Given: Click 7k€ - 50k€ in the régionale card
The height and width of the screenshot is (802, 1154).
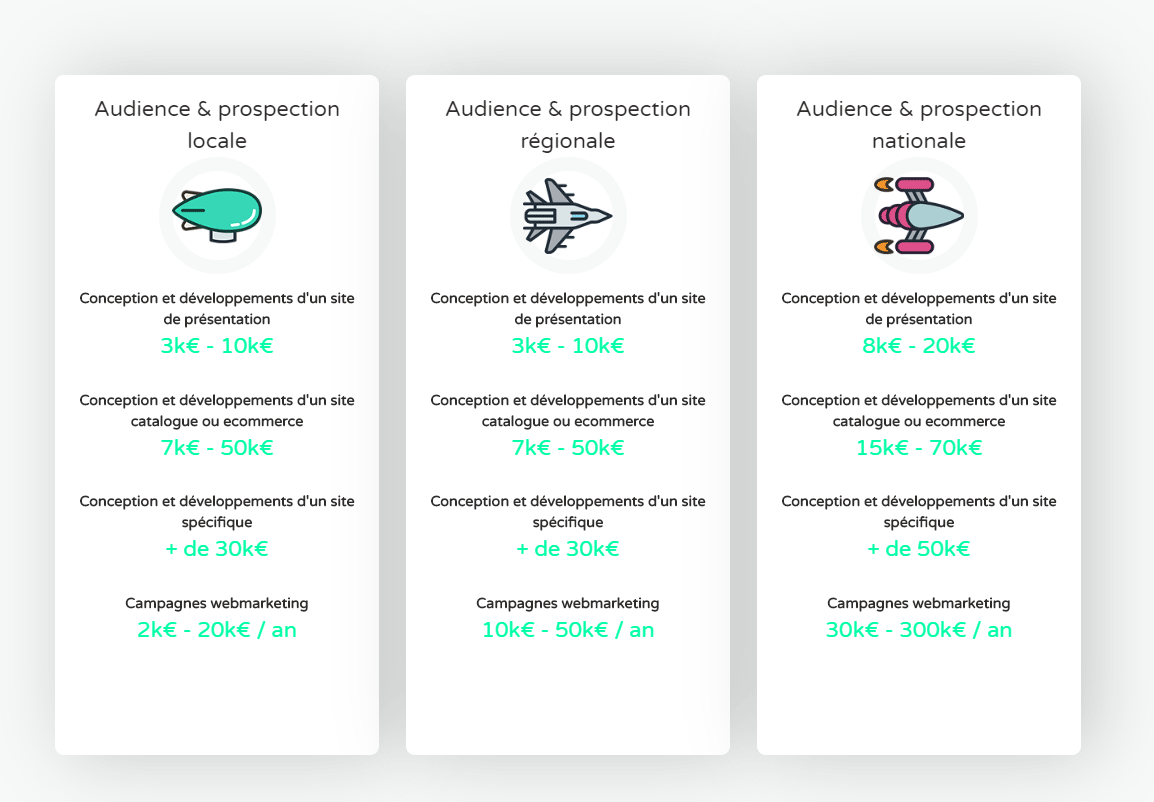Looking at the screenshot, I should [x=568, y=447].
